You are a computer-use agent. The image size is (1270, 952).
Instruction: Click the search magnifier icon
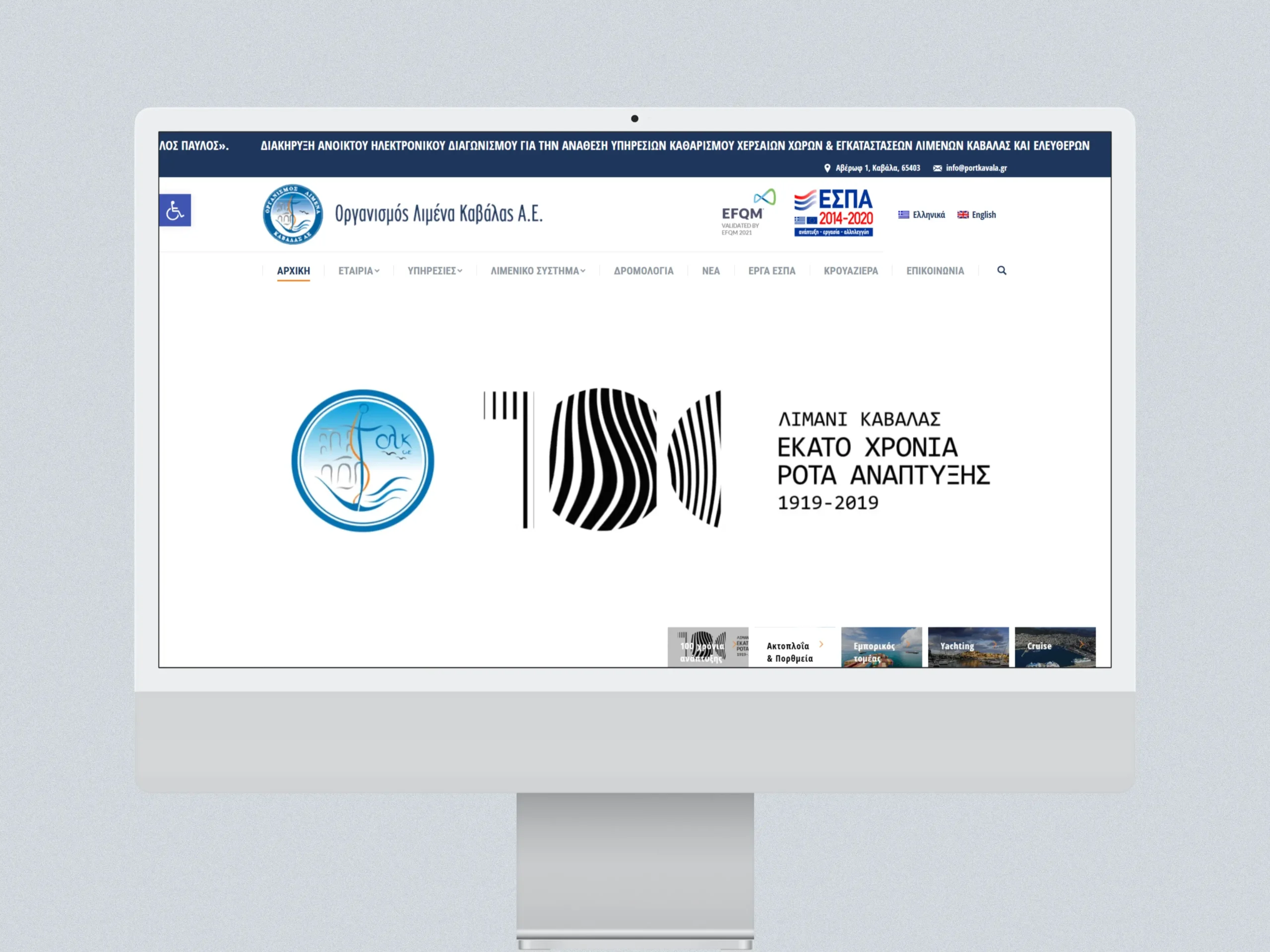coord(1001,270)
